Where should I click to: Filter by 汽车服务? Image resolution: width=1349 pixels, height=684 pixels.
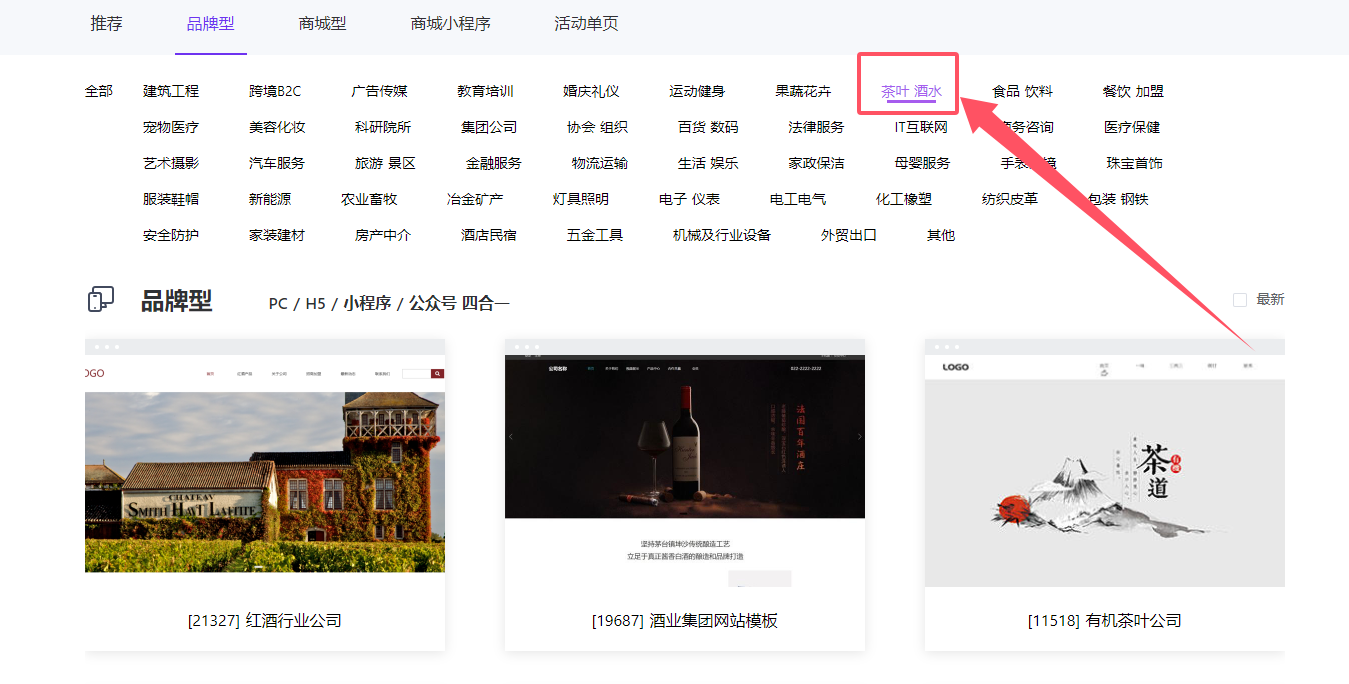click(x=277, y=163)
